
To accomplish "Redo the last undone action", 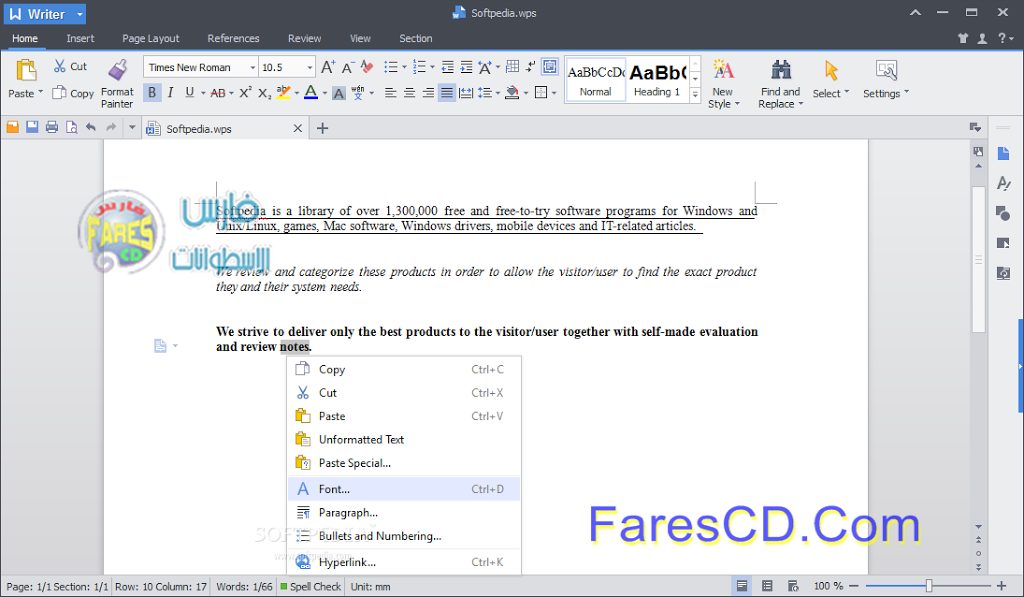I will coord(111,127).
